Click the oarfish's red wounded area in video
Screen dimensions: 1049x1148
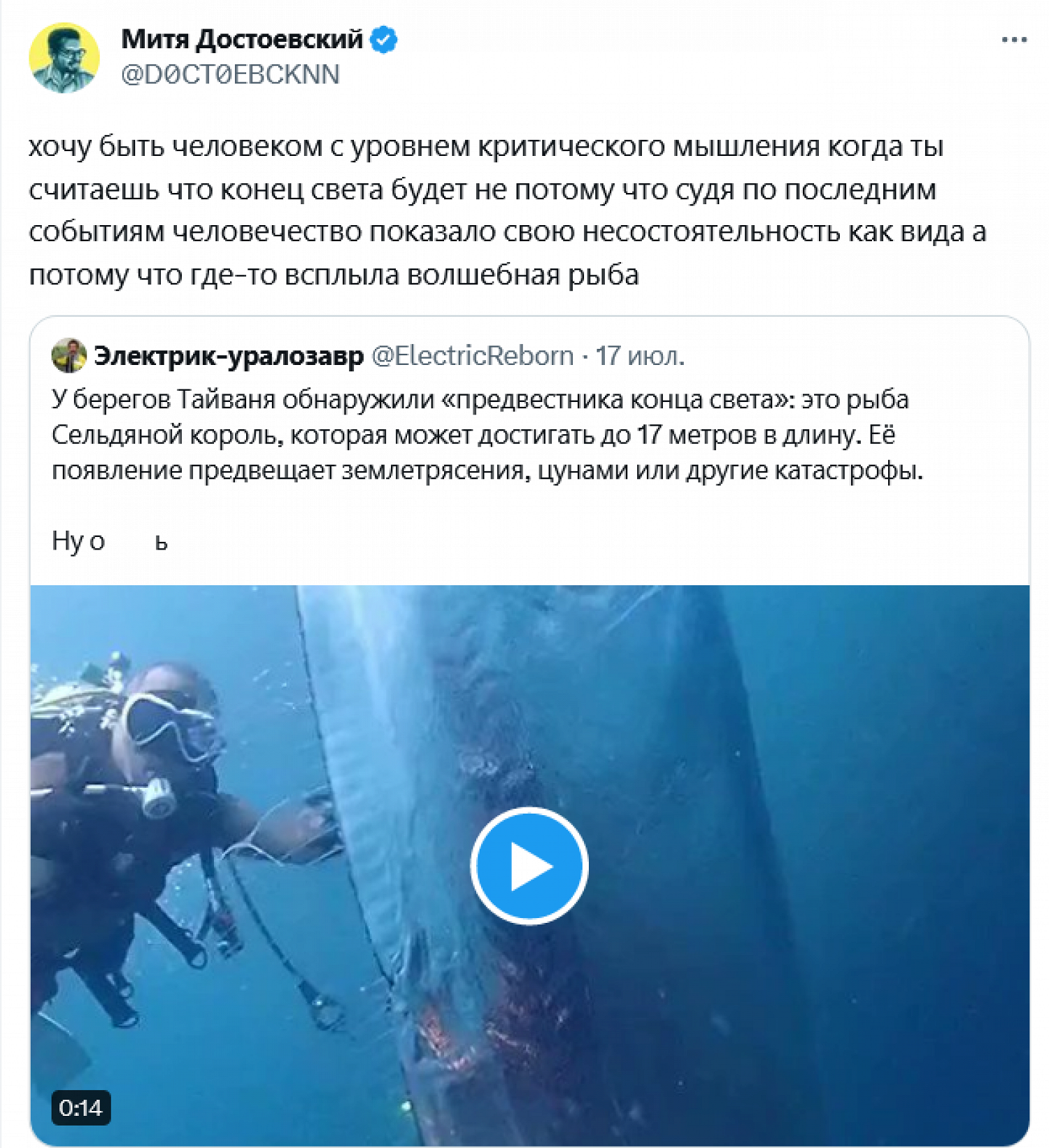coord(462,1035)
